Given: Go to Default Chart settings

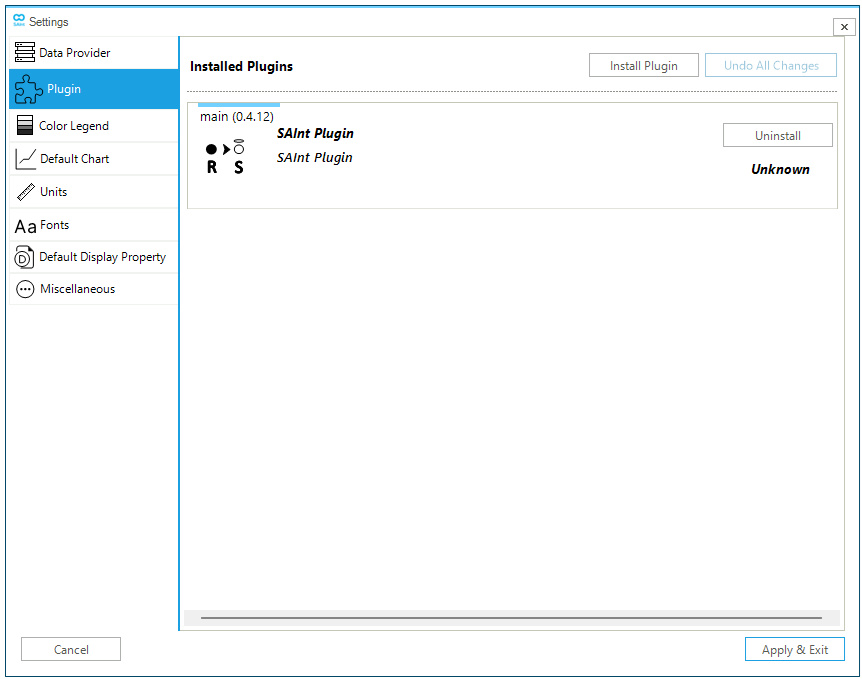Looking at the screenshot, I should point(93,159).
